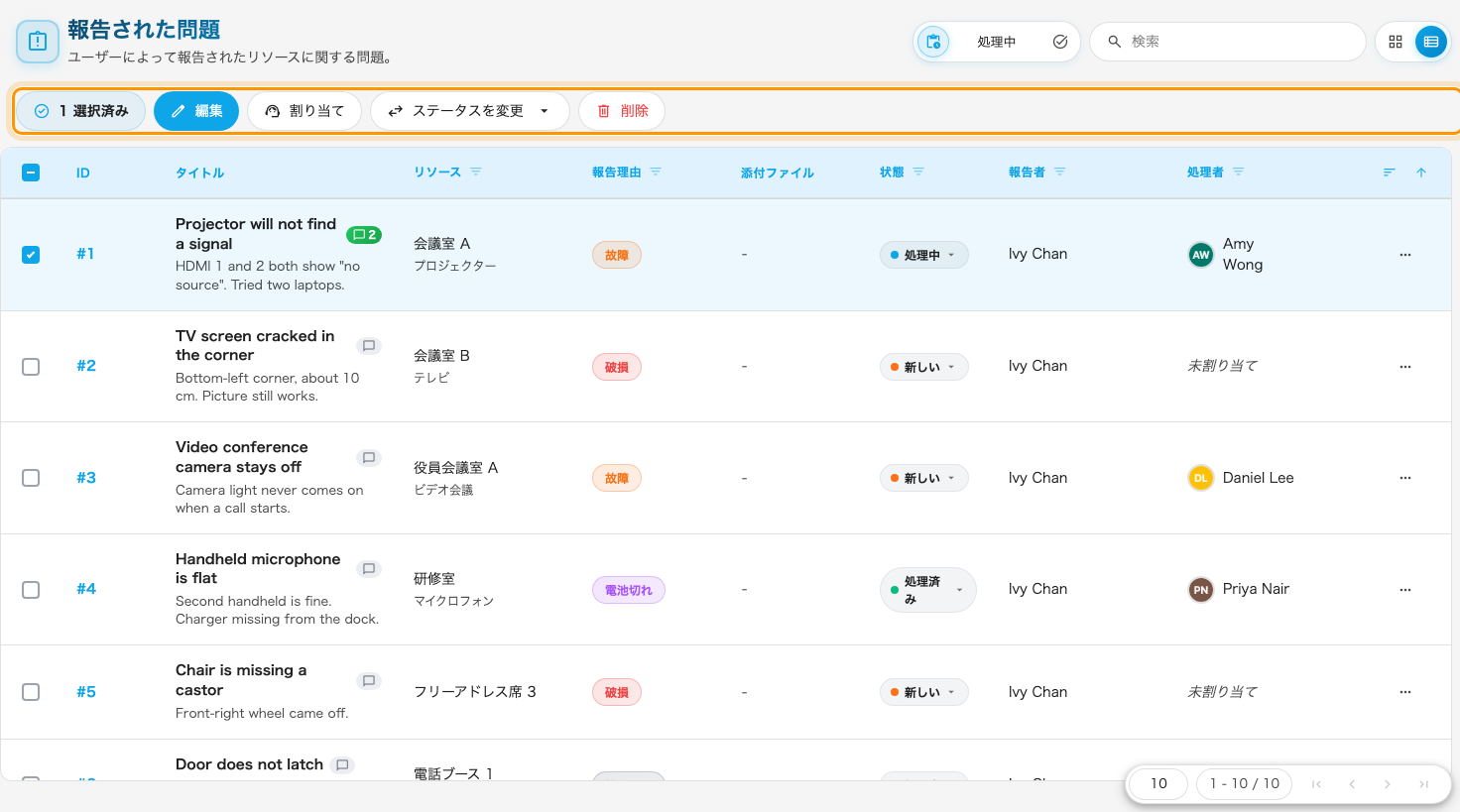The width and height of the screenshot is (1460, 812).
Task: Open 新しい status dropdown for issue #2
Action: tap(923, 367)
